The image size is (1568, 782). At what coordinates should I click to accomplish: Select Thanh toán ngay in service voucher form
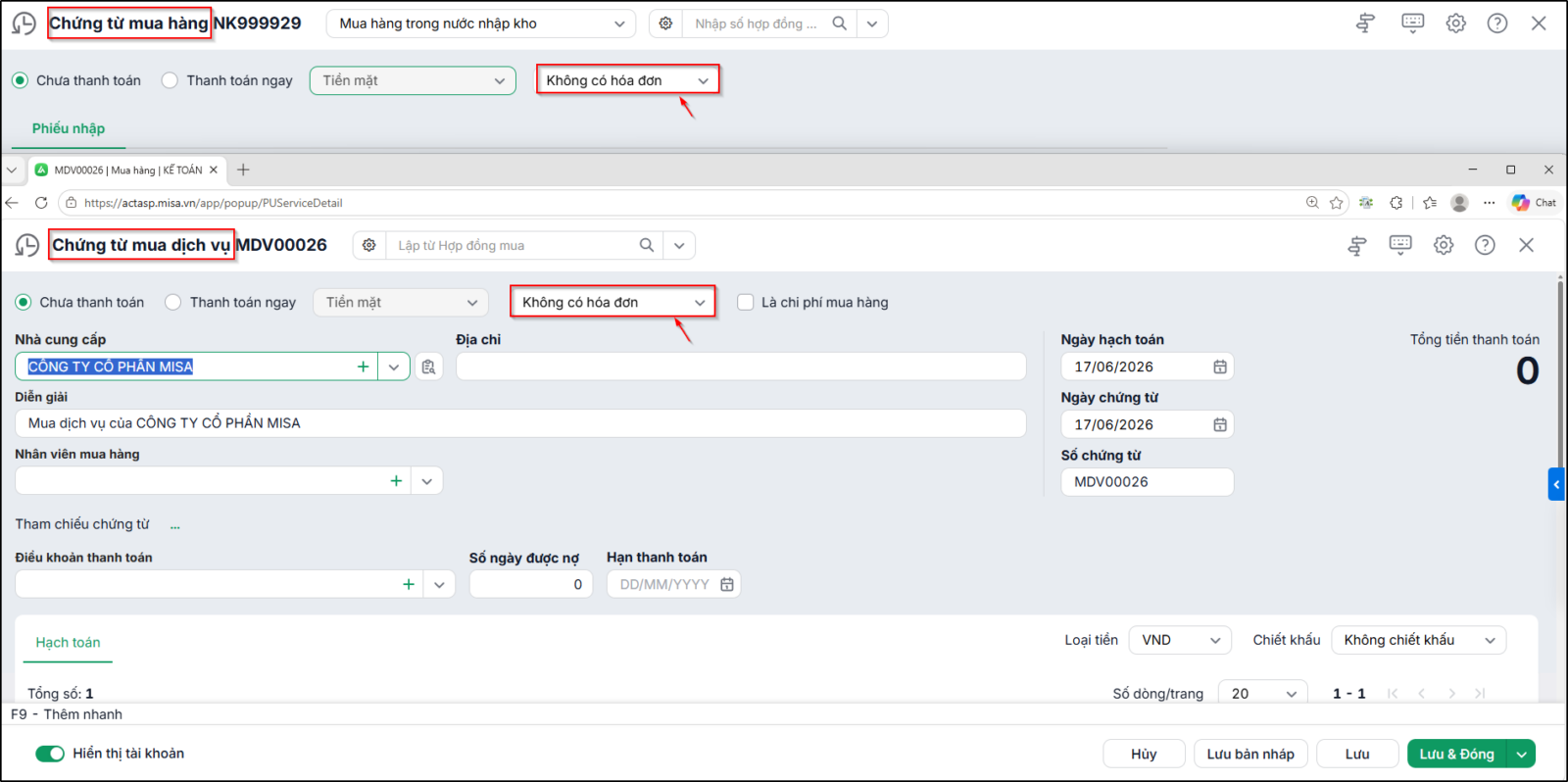tap(173, 302)
